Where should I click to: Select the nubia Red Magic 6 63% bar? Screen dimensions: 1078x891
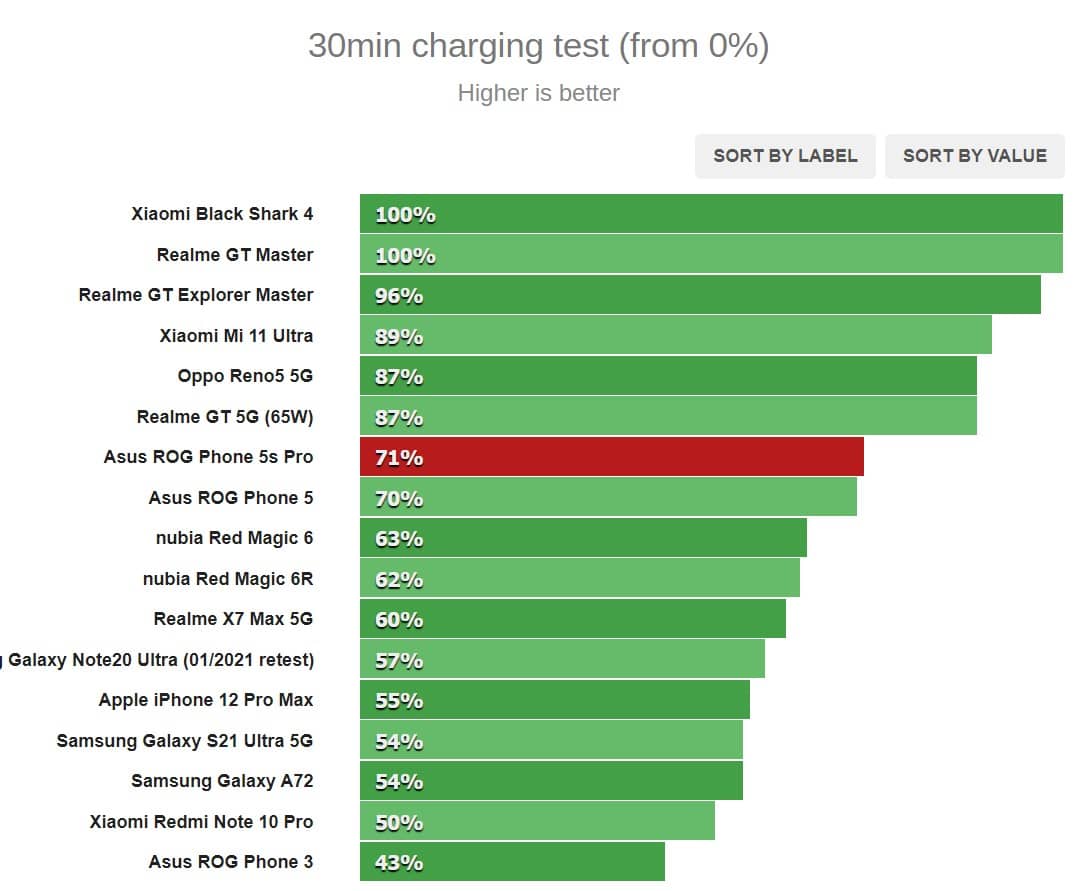coord(583,538)
